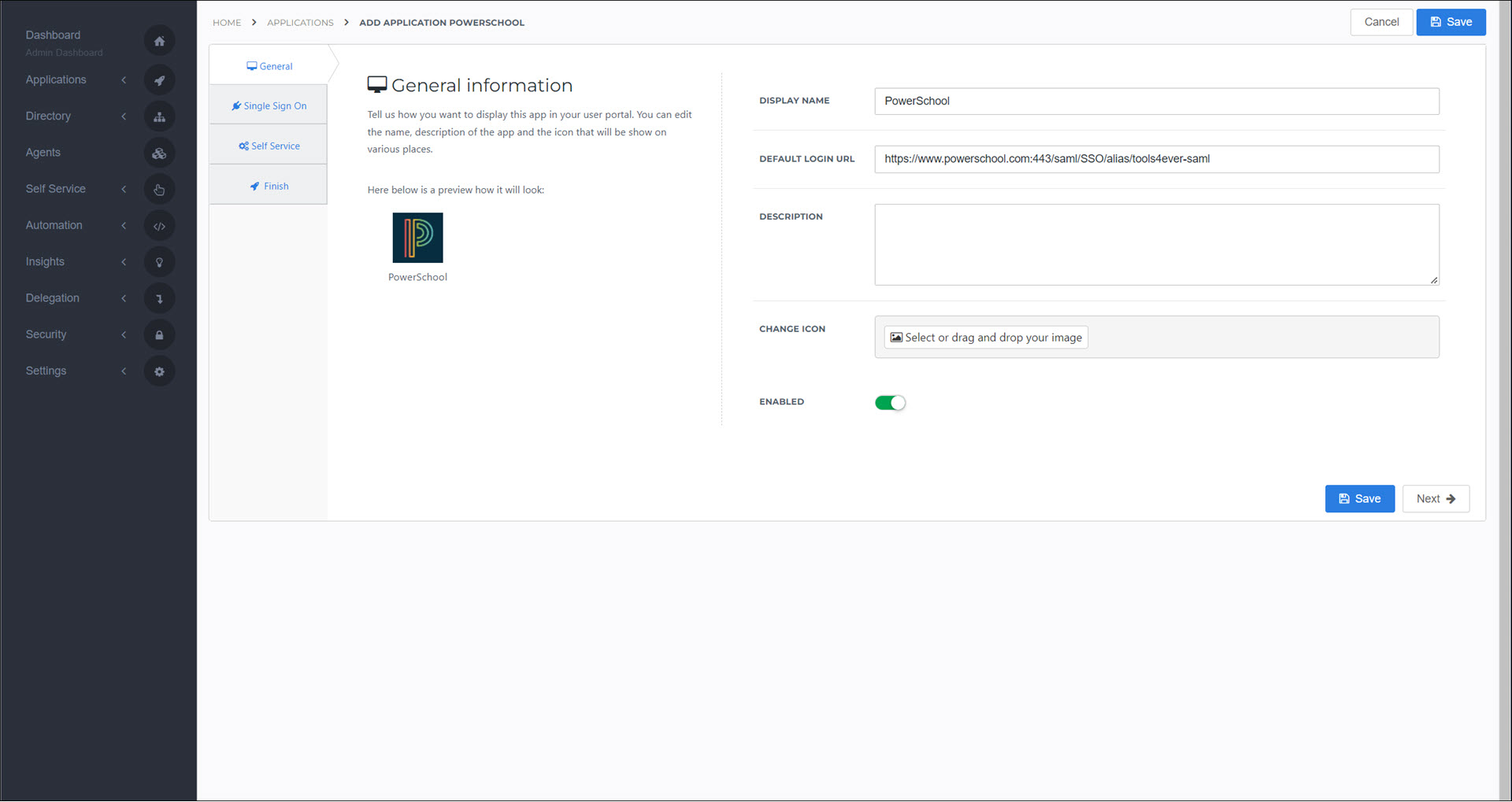The height and width of the screenshot is (802, 1512).
Task: Open Directory in the sidebar
Action: click(x=48, y=116)
